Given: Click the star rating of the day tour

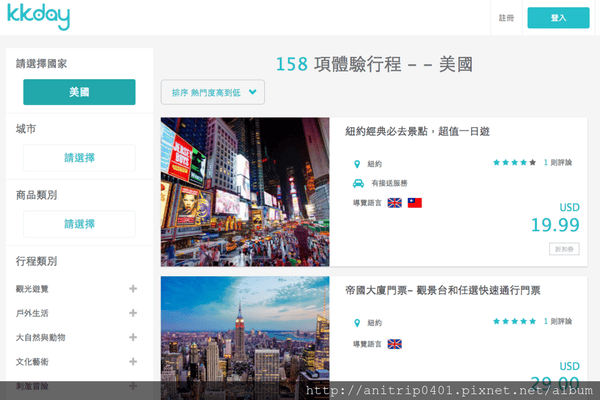Looking at the screenshot, I should 514,163.
